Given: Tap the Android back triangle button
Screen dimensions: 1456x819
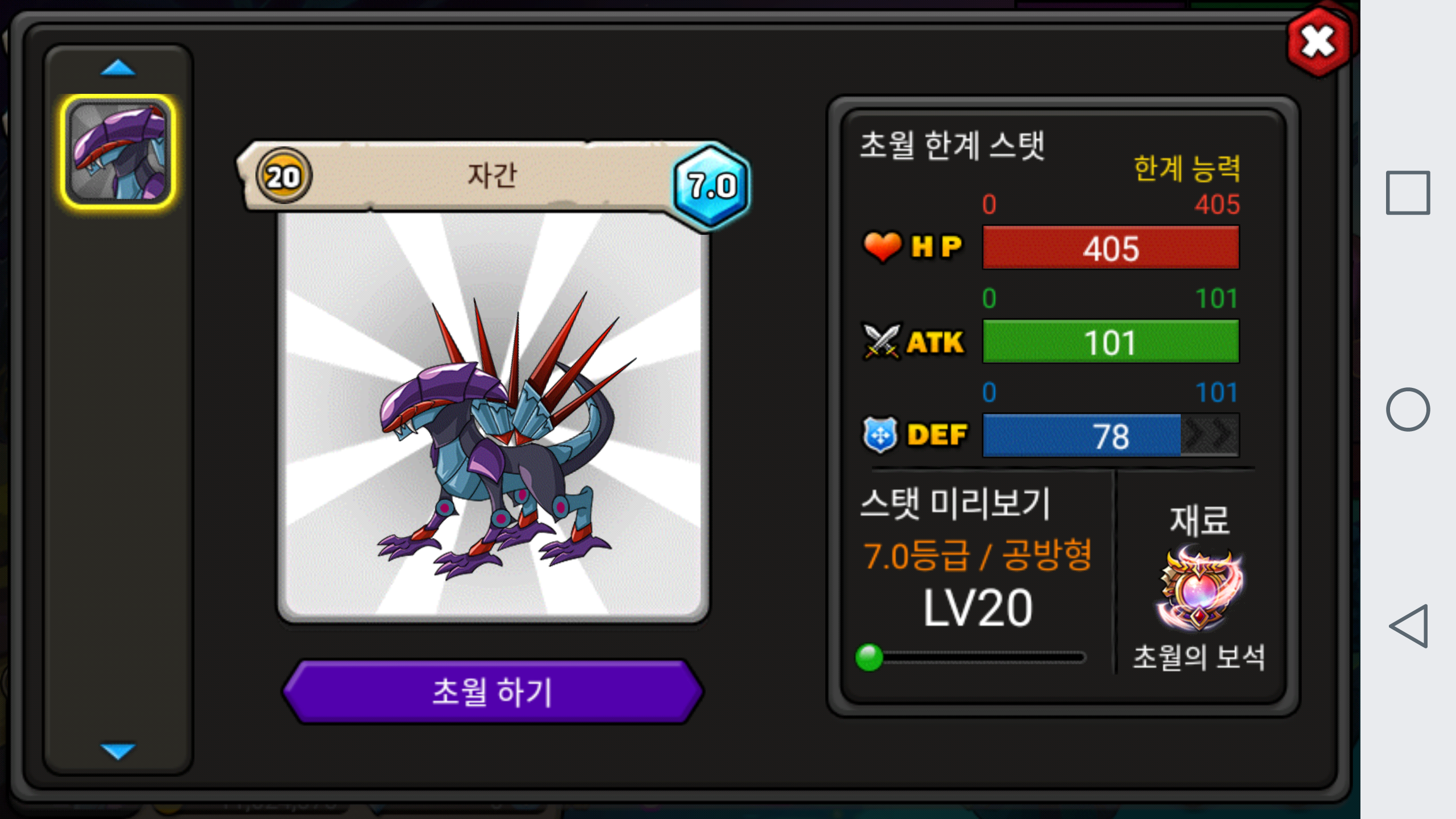Looking at the screenshot, I should click(1408, 626).
